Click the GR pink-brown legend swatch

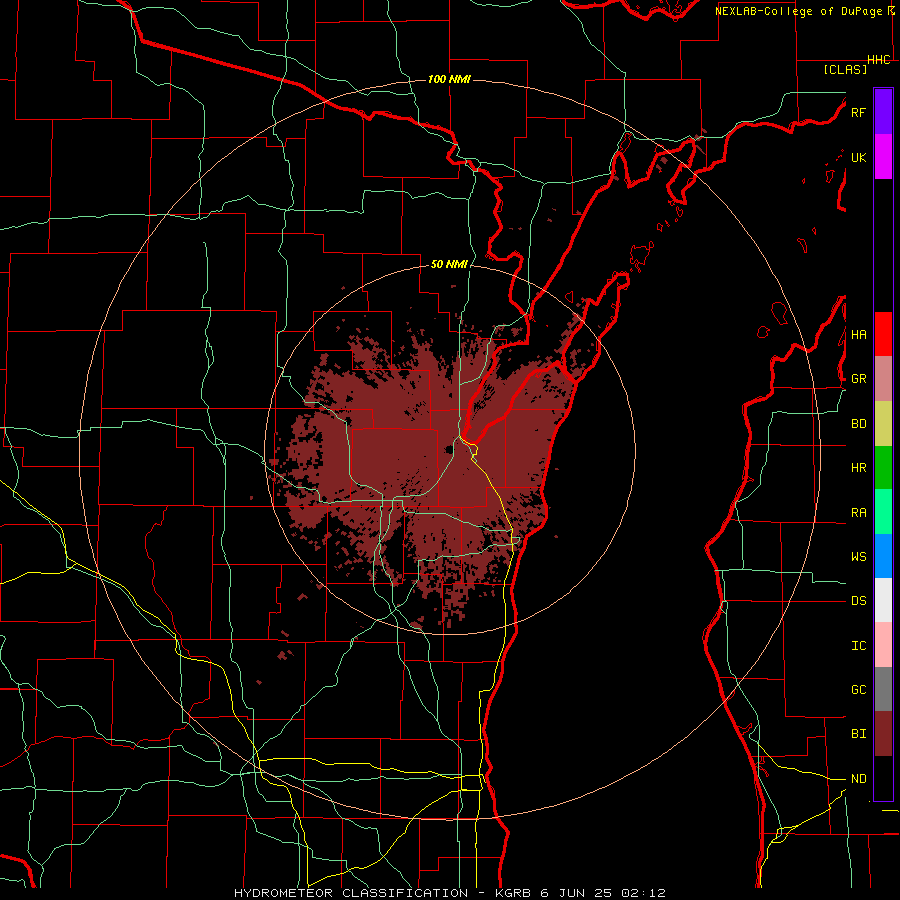point(883,378)
